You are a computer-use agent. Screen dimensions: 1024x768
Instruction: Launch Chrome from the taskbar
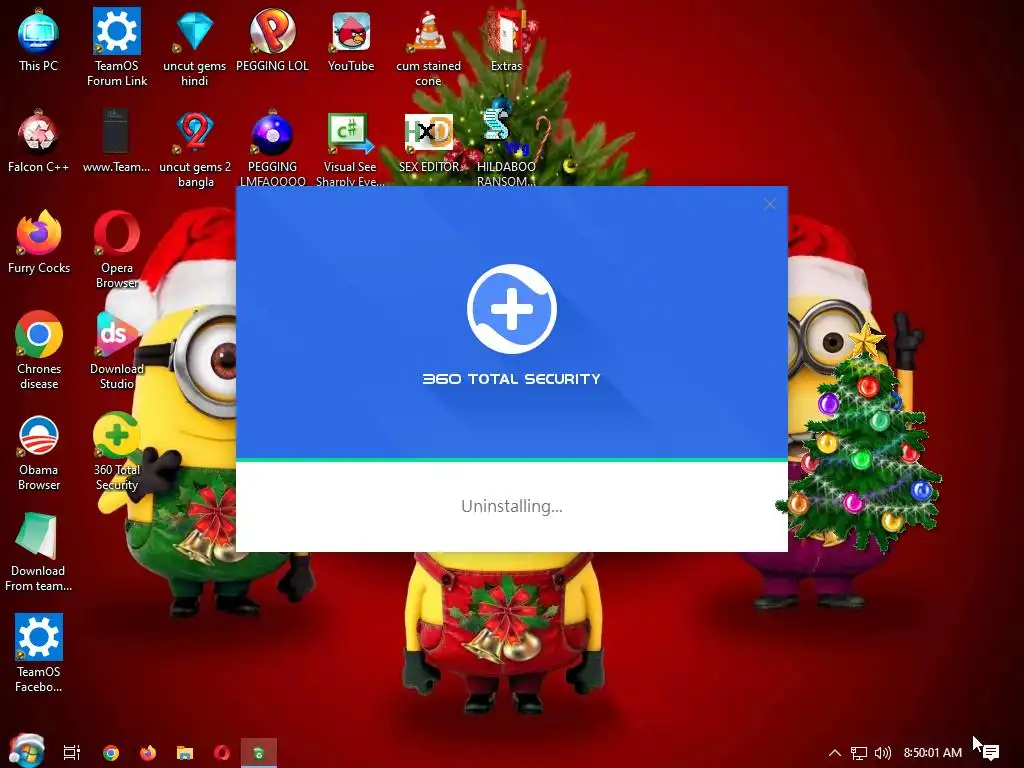coord(111,752)
